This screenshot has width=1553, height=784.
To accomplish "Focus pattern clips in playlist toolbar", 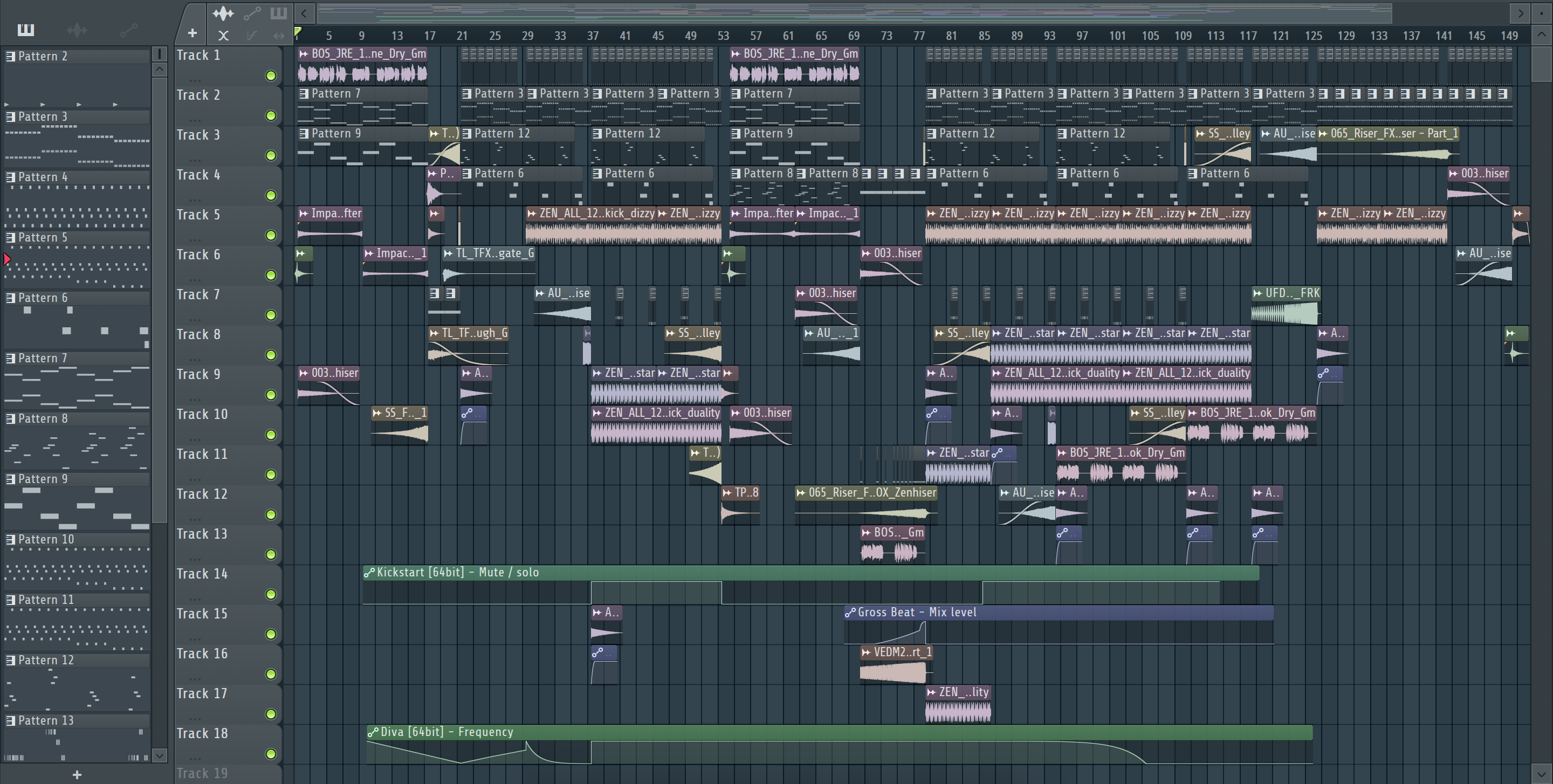I will click(x=279, y=12).
